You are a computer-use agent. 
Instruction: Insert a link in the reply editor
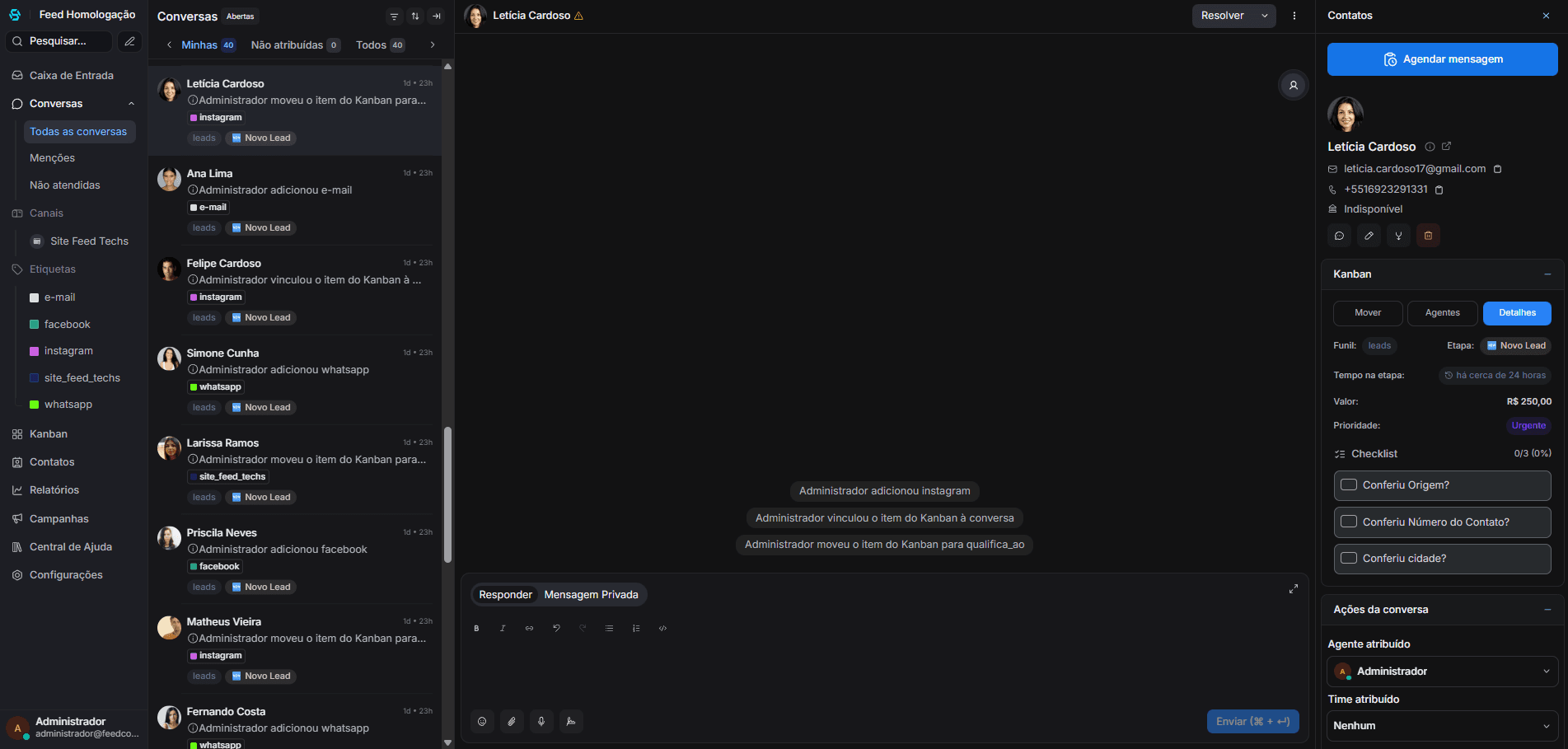coord(529,628)
